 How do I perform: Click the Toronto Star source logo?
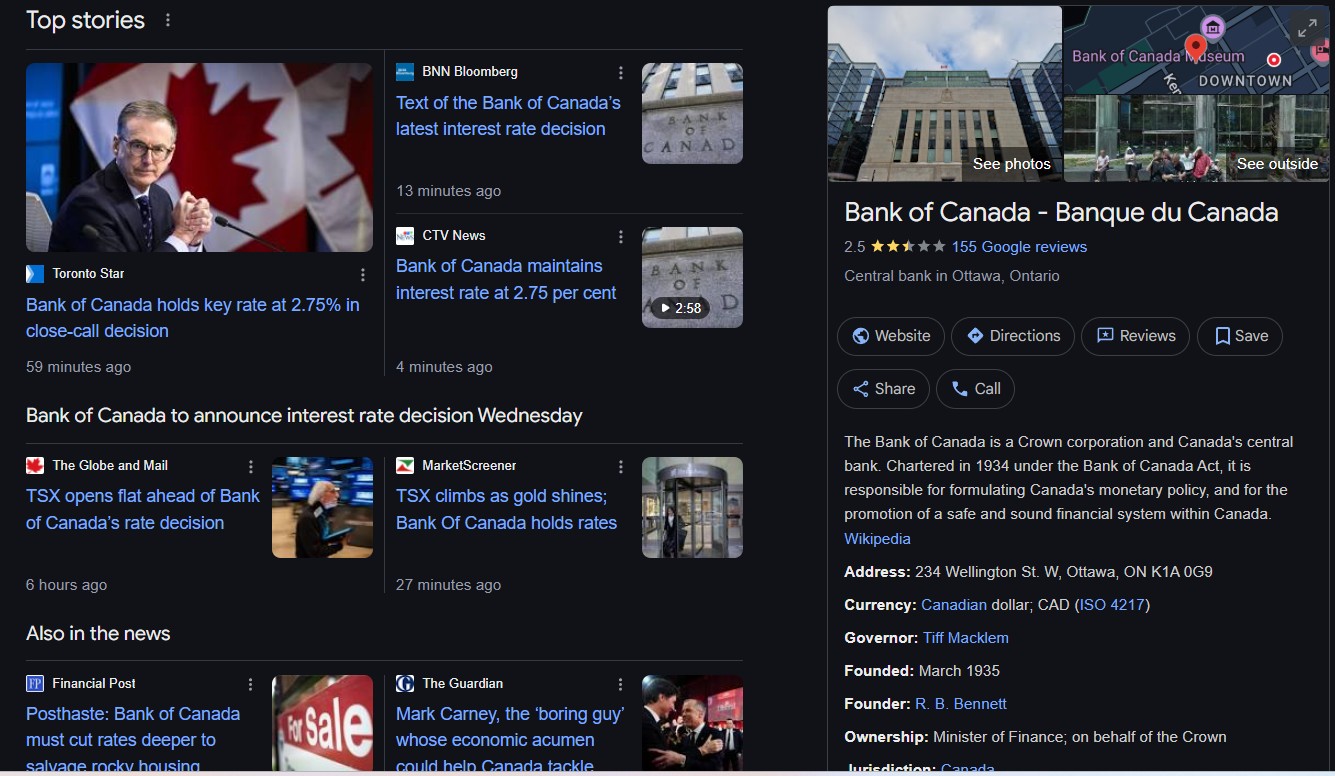coord(35,274)
